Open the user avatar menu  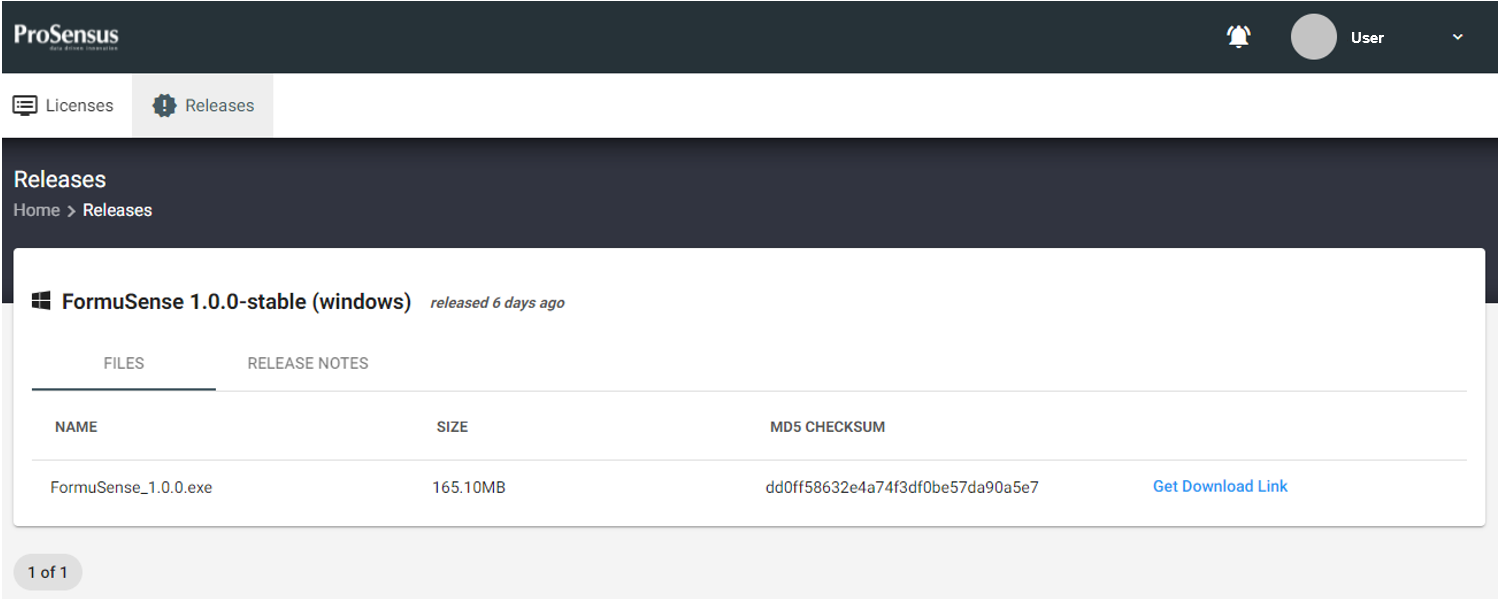pos(1313,37)
